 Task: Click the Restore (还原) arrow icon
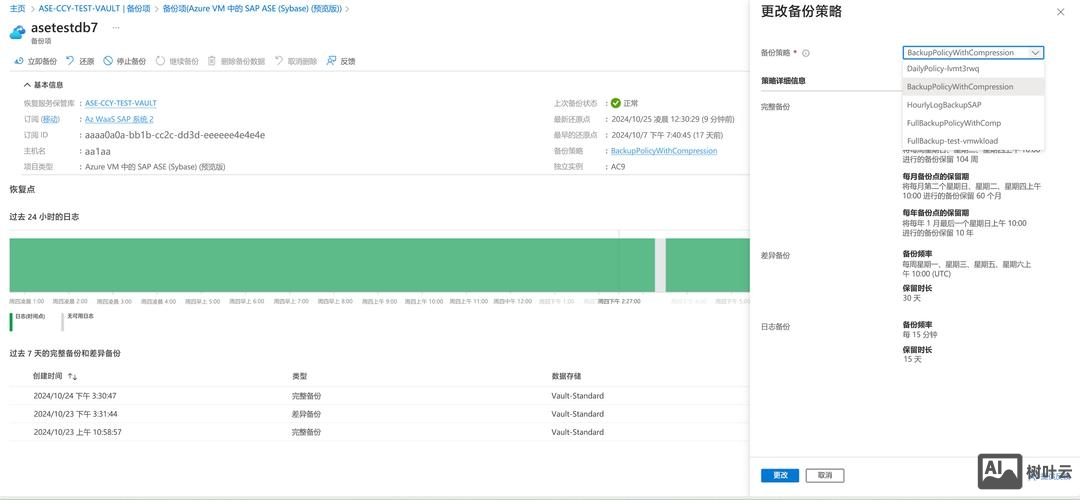[x=70, y=61]
